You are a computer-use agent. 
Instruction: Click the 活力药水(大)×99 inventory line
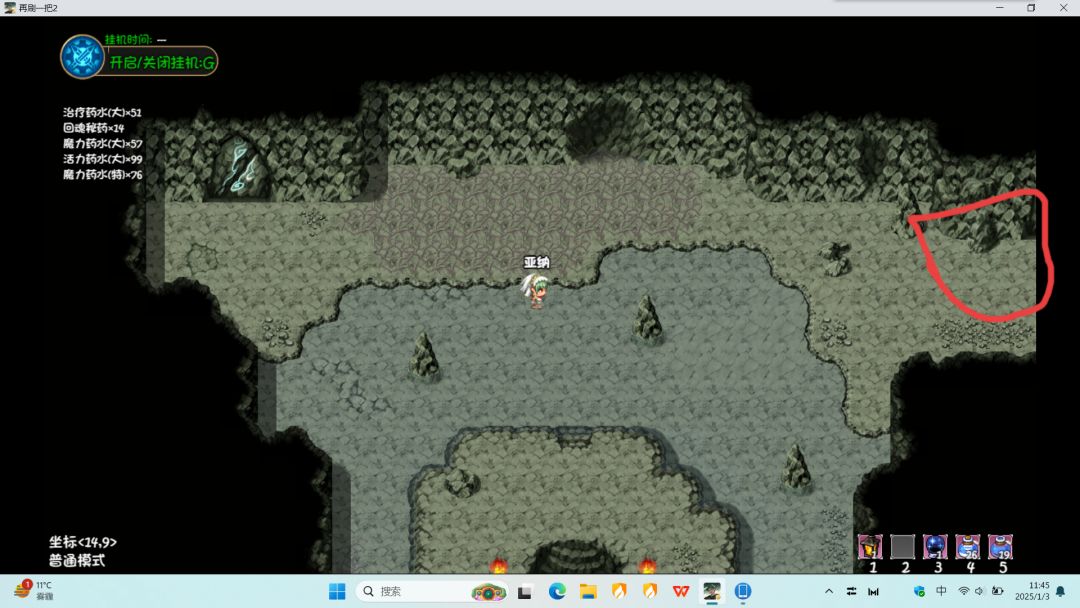click(103, 159)
